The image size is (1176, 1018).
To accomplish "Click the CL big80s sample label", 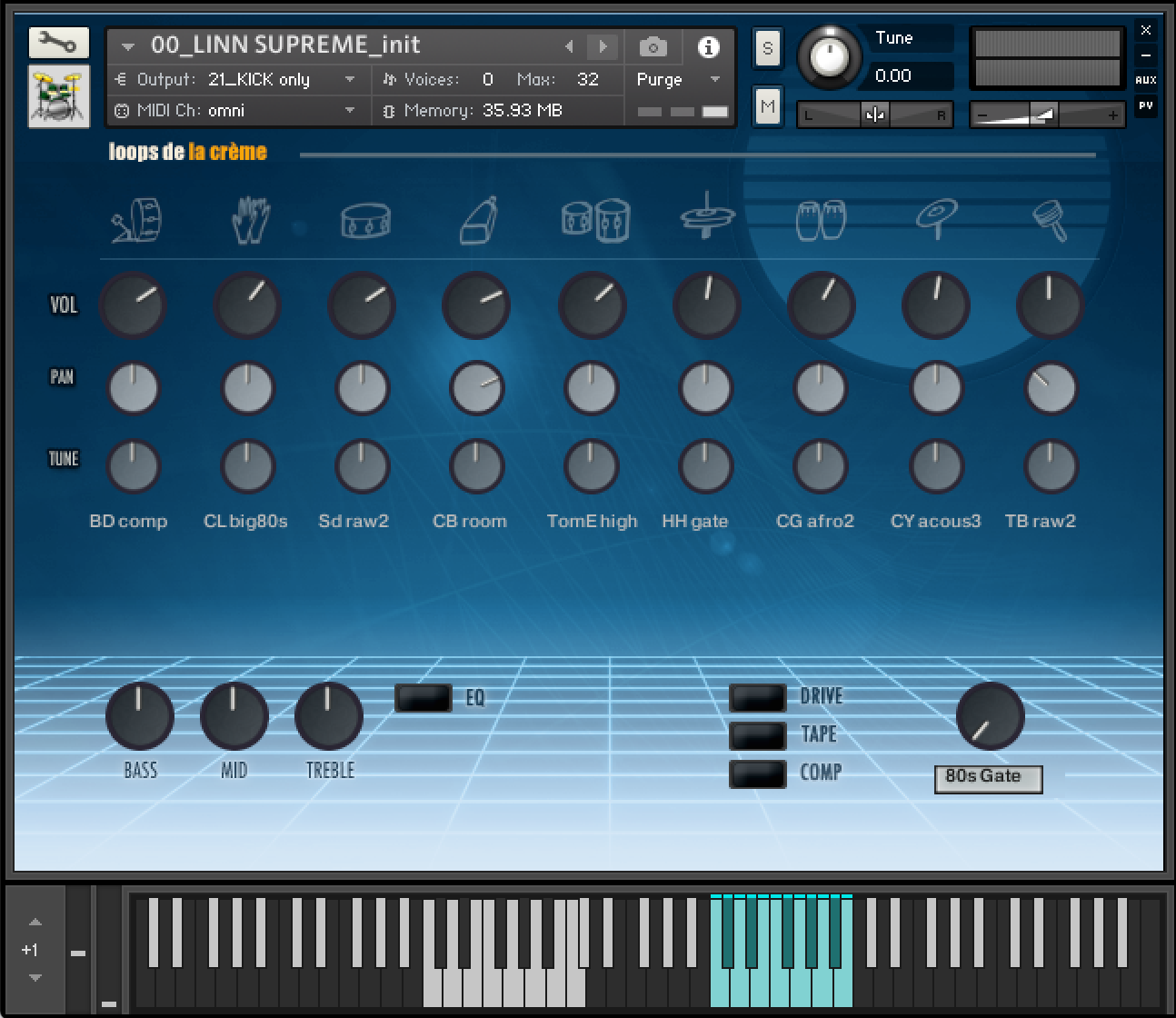I will [245, 522].
